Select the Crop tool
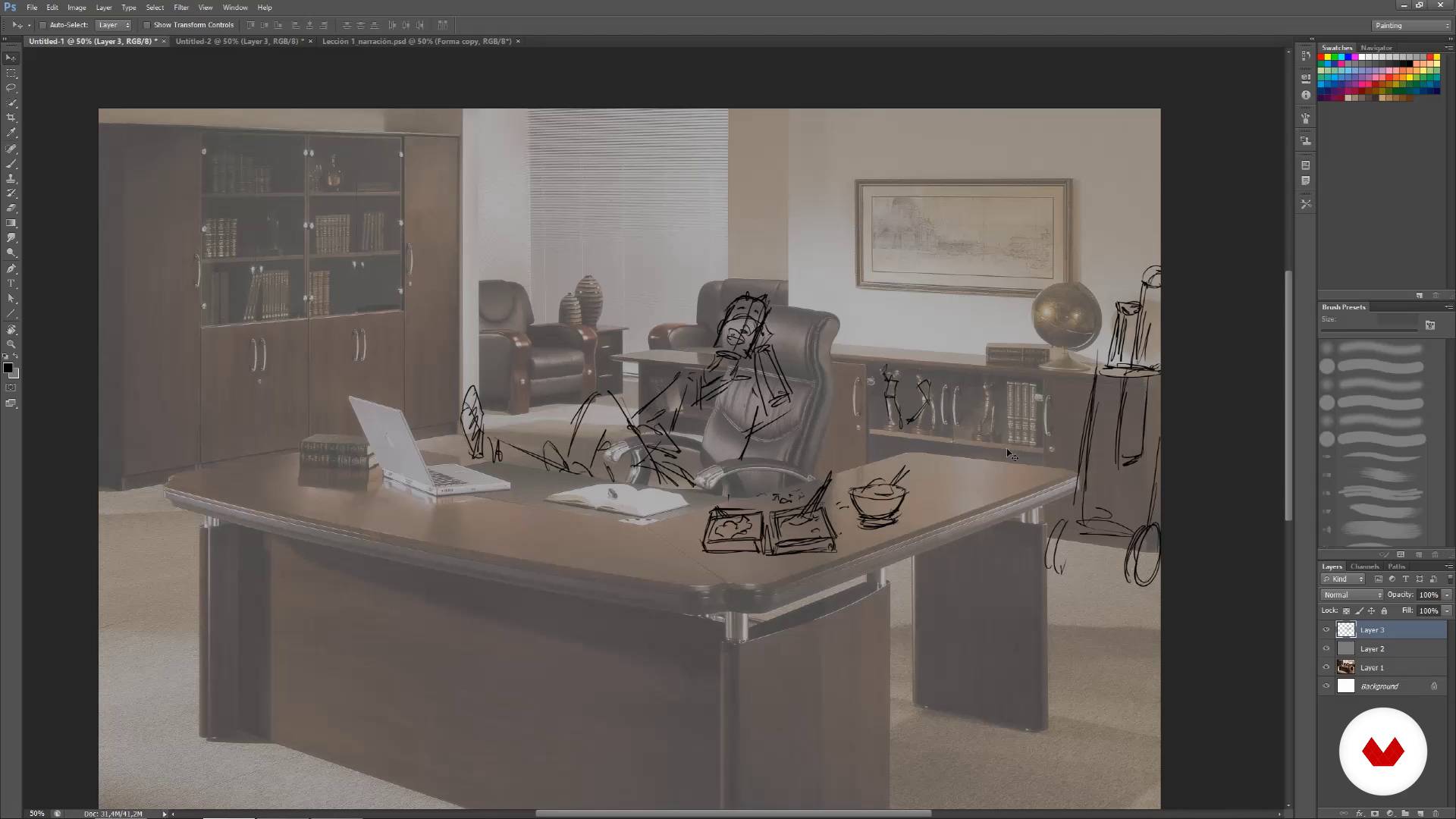This screenshot has width=1456, height=819. tap(11, 118)
